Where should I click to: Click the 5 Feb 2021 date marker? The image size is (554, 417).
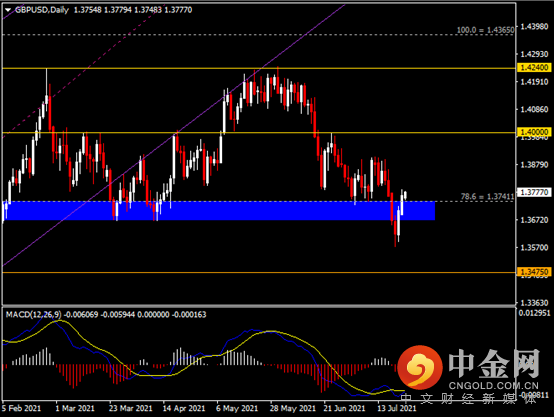(22, 408)
